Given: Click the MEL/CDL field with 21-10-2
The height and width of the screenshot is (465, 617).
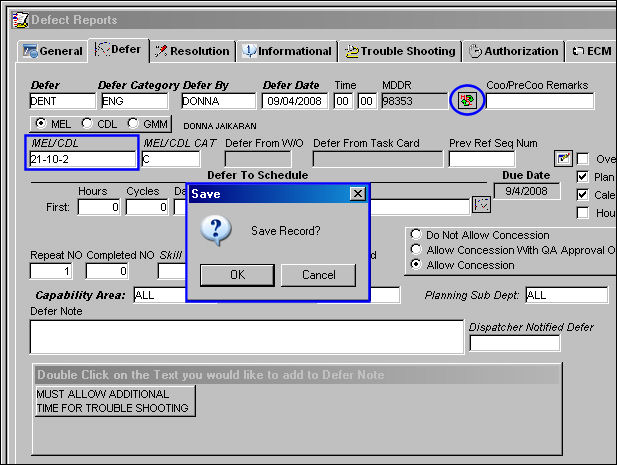Looking at the screenshot, I should click(83, 159).
